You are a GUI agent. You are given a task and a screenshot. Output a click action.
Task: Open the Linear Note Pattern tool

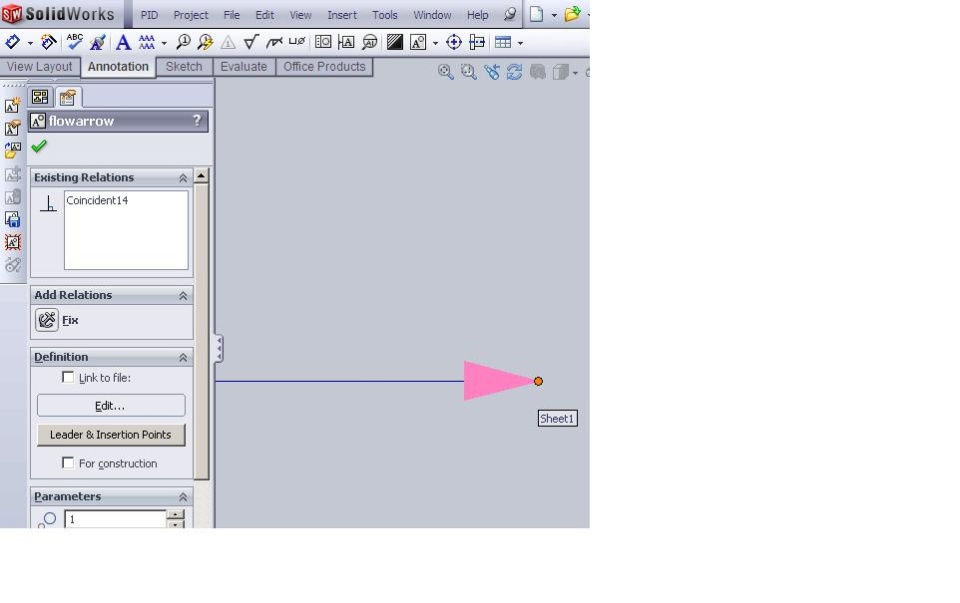[147, 42]
